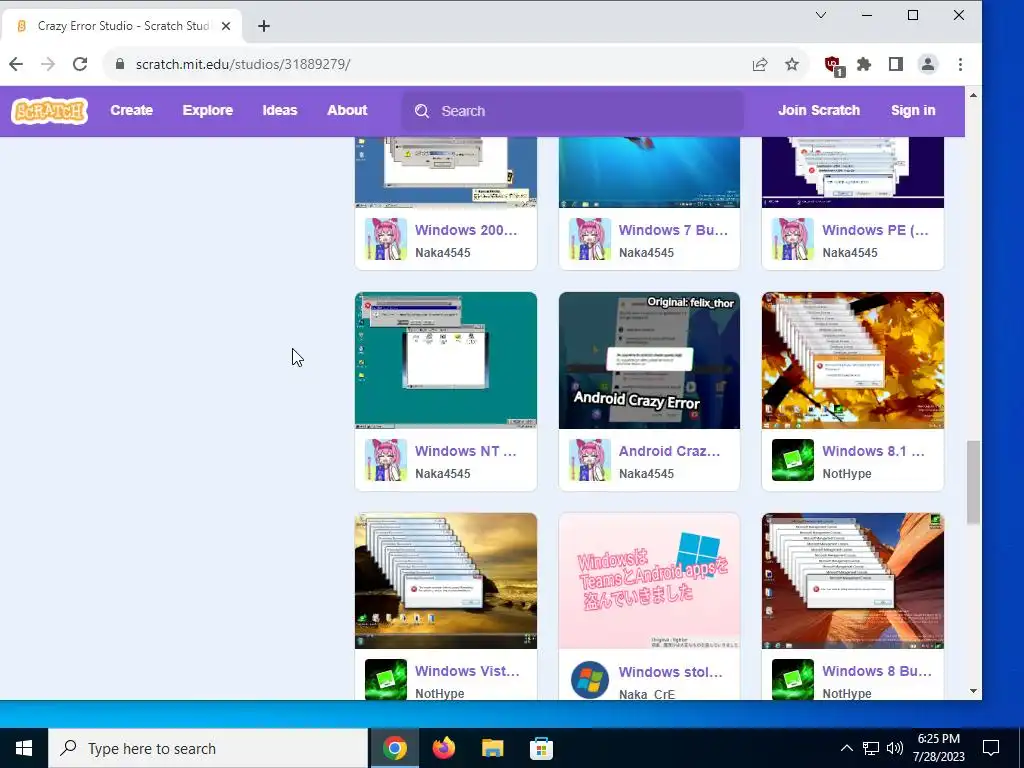The width and height of the screenshot is (1024, 768).
Task: Open NotHype avatar on Windows Vist... card
Action: click(385, 679)
